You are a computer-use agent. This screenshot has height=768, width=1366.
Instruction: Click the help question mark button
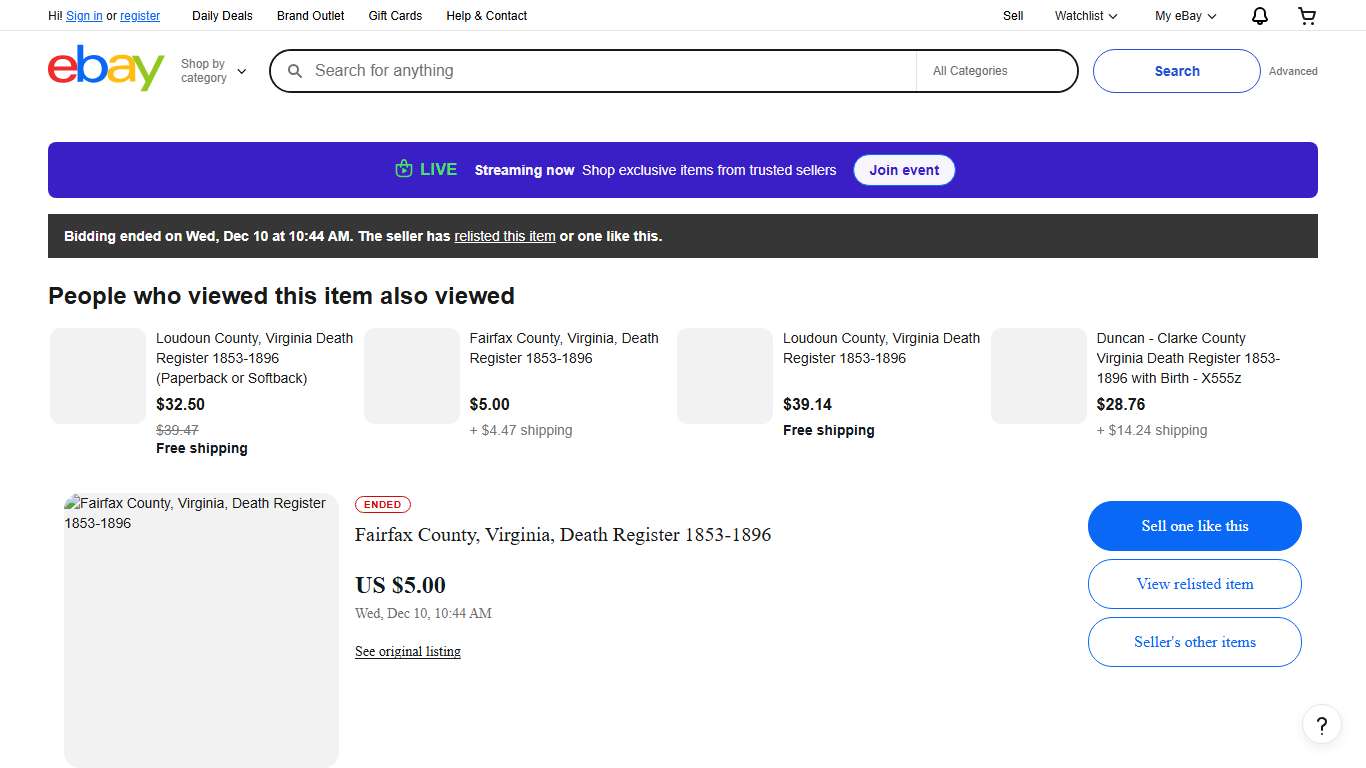(x=1321, y=725)
